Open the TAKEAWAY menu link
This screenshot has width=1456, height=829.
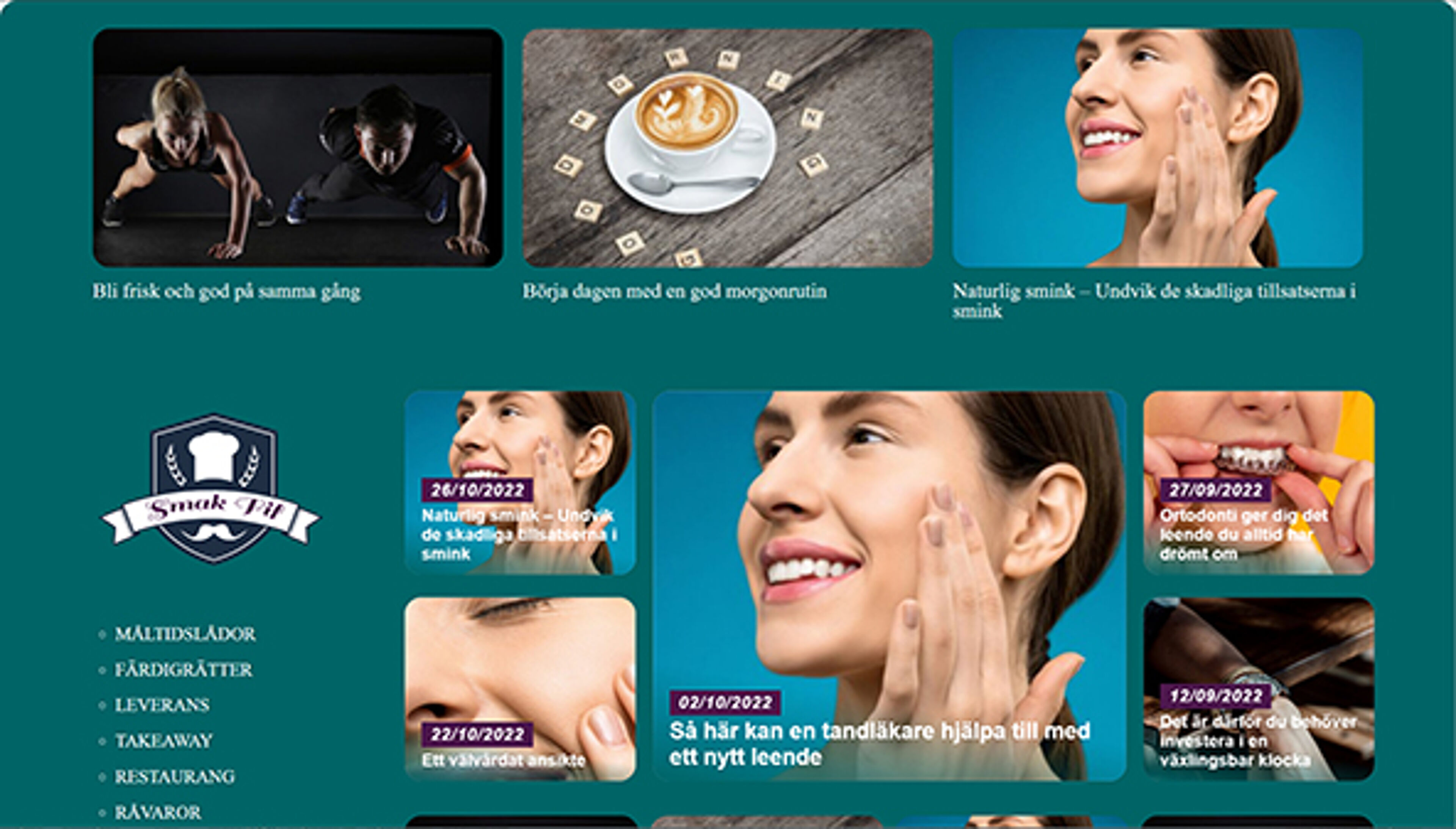(x=164, y=741)
